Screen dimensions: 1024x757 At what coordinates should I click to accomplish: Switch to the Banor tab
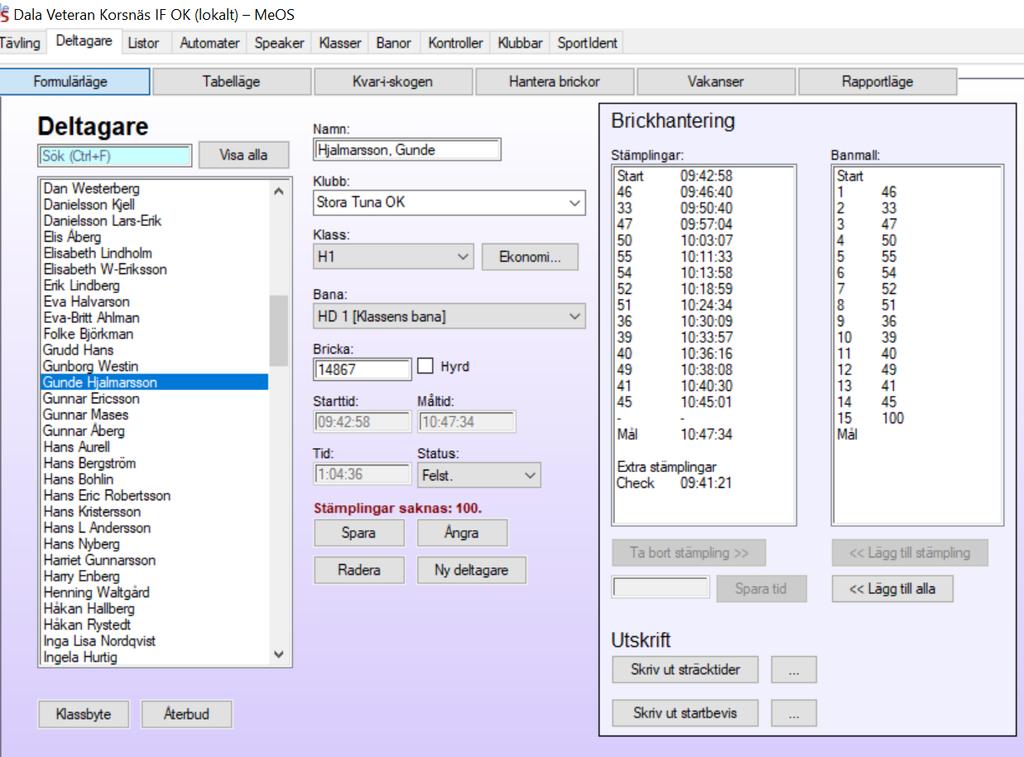(x=394, y=43)
